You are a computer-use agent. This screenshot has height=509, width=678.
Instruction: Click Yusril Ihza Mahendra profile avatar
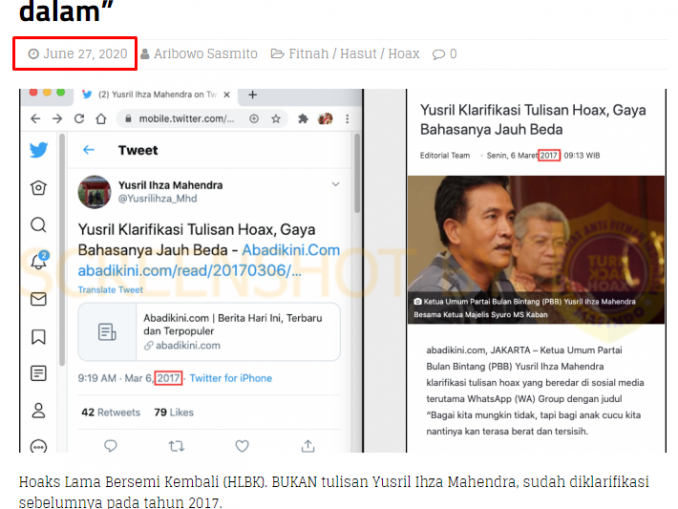[94, 192]
